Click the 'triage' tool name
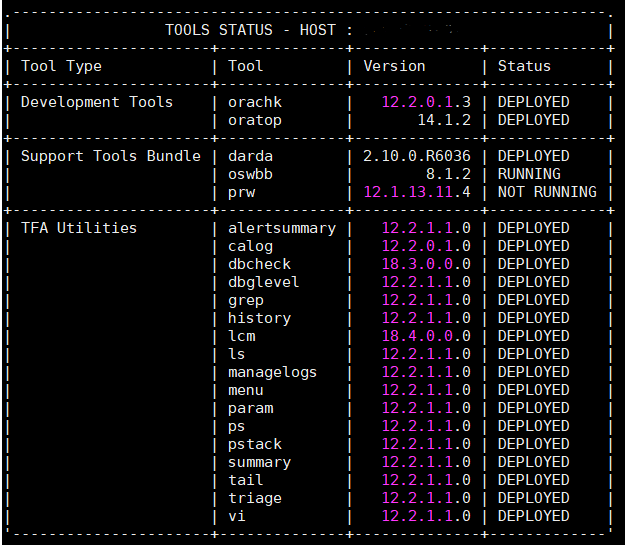Screen dimensions: 625x545 click(255, 498)
